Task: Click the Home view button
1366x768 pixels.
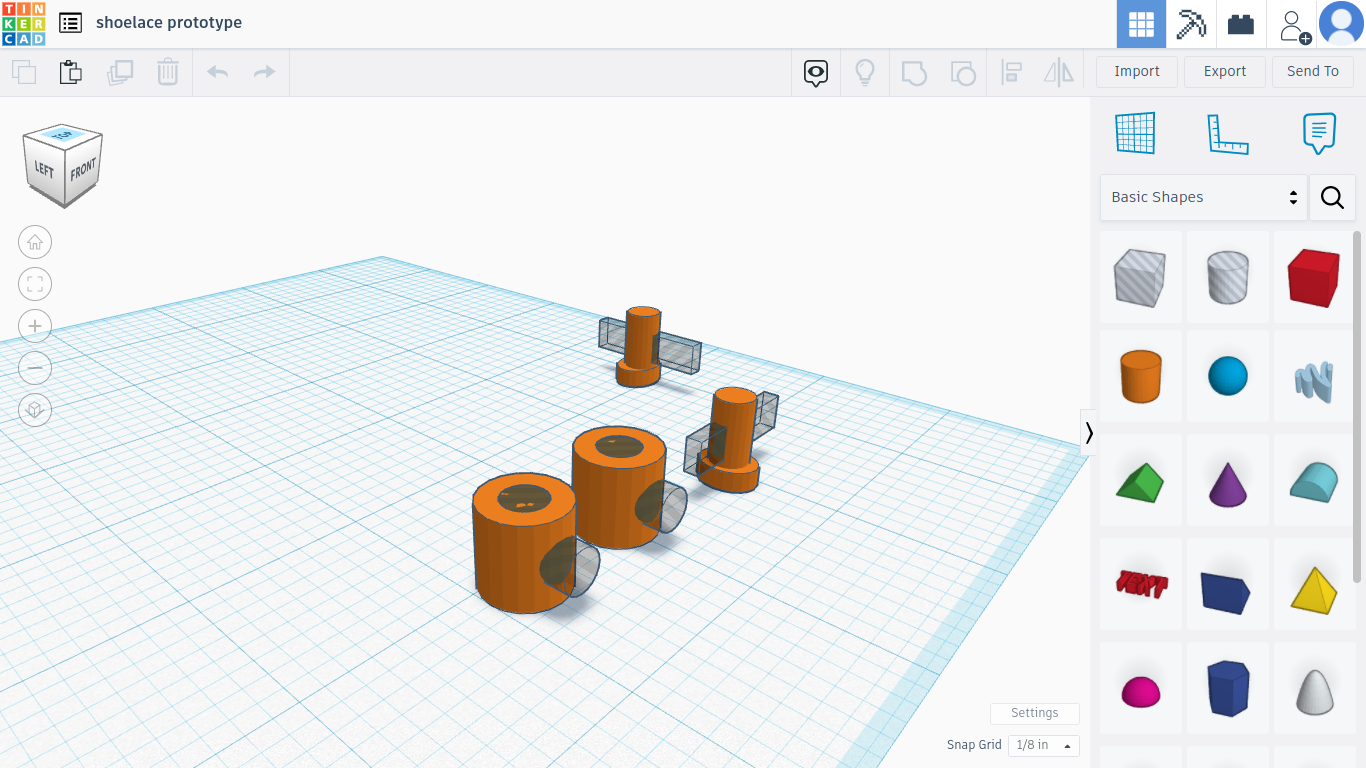Action: click(x=35, y=242)
